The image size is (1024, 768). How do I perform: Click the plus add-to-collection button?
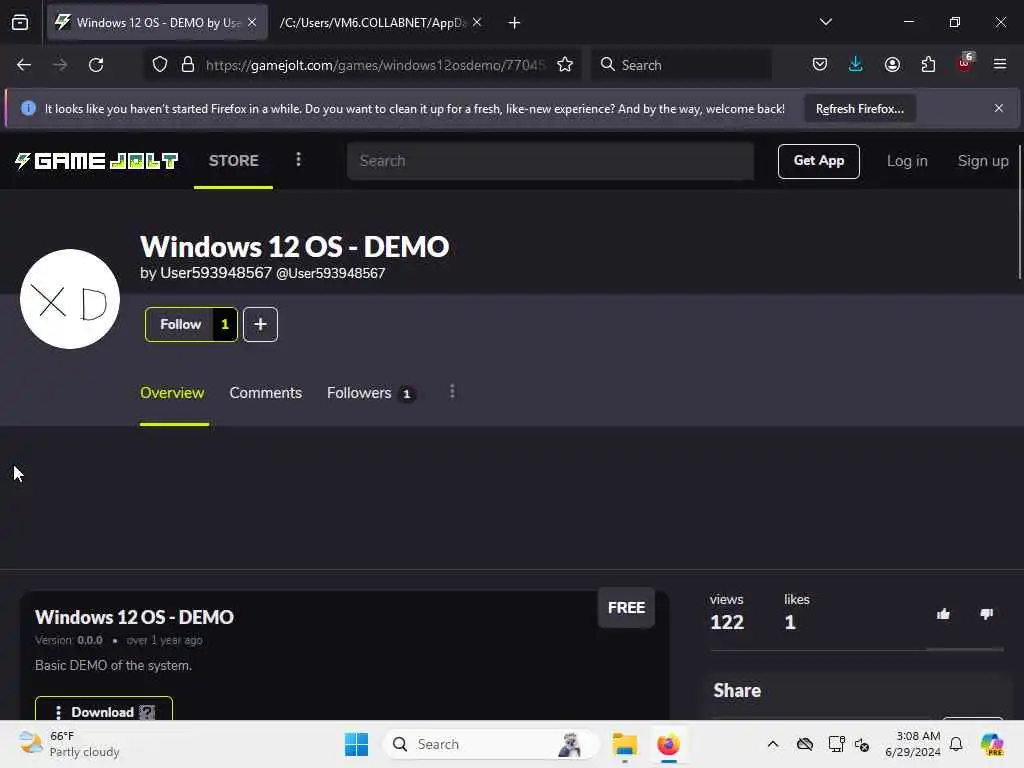coord(261,325)
